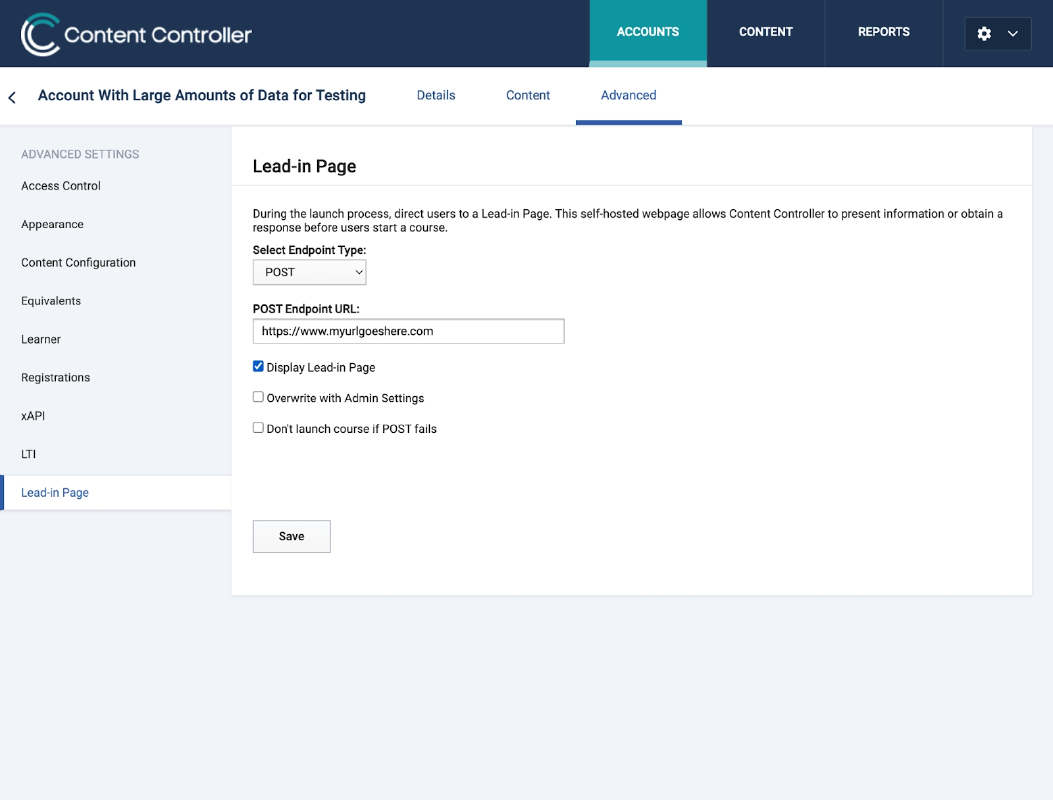The height and width of the screenshot is (800, 1053).
Task: Open LTI settings
Action: [x=28, y=454]
